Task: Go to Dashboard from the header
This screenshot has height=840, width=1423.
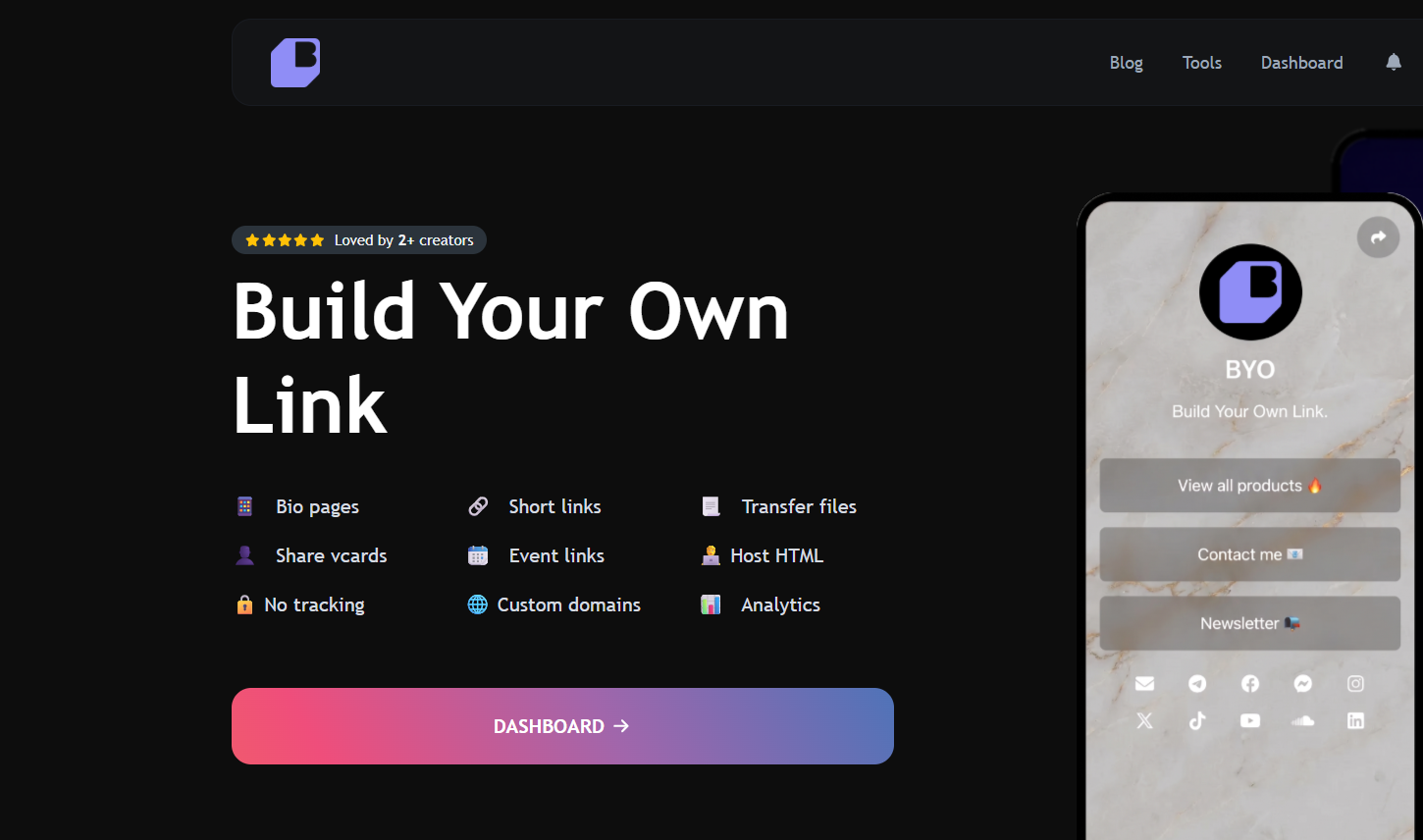Action: [x=1301, y=63]
